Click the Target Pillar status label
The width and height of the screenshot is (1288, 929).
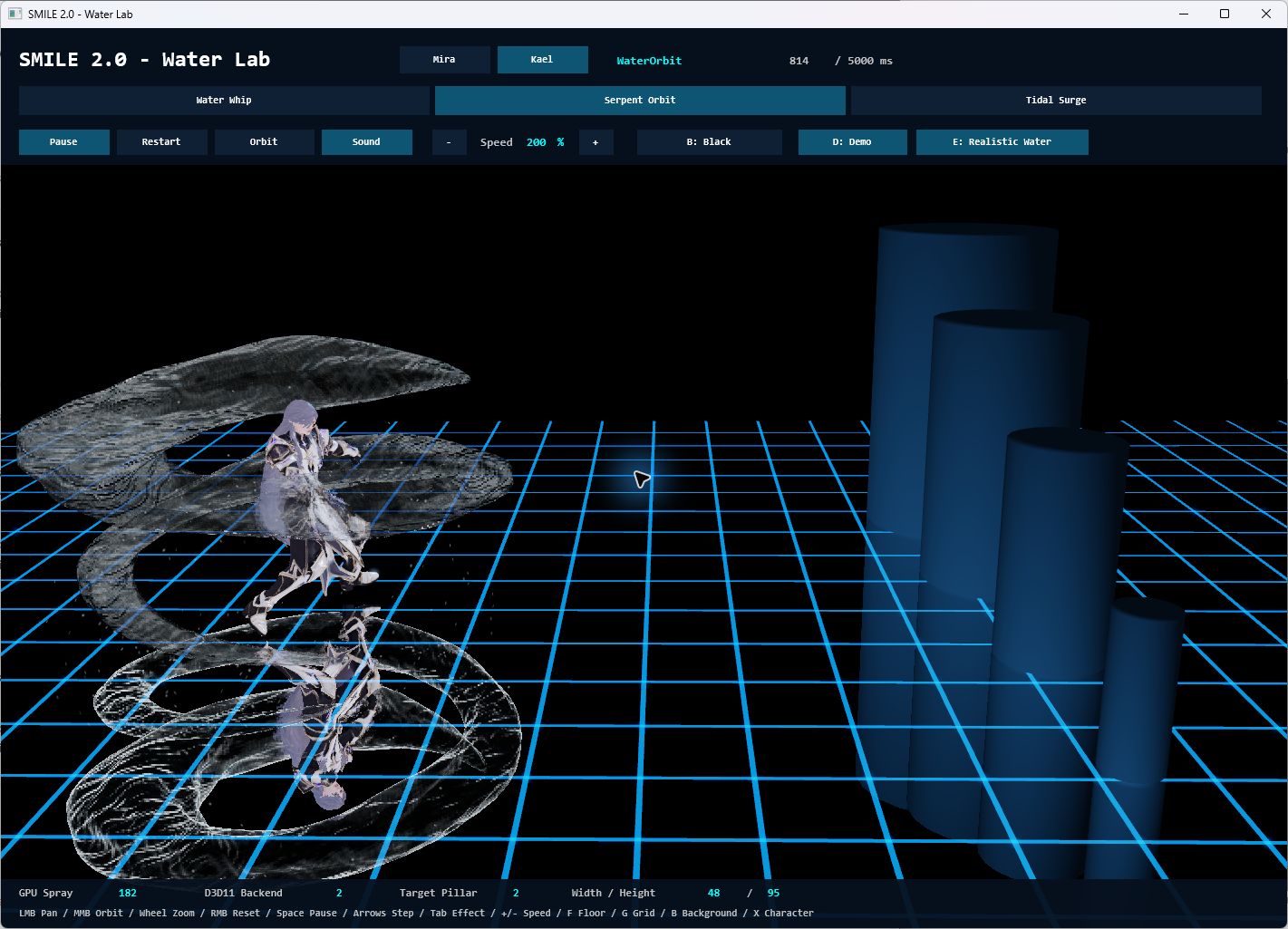pos(439,893)
